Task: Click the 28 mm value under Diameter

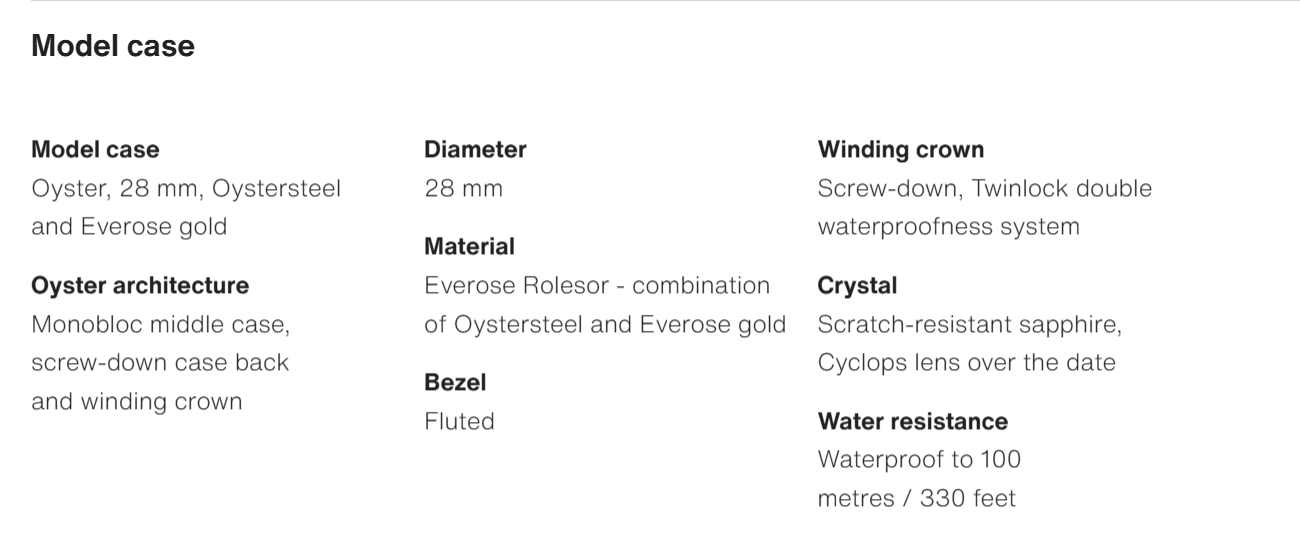Action: coord(463,188)
